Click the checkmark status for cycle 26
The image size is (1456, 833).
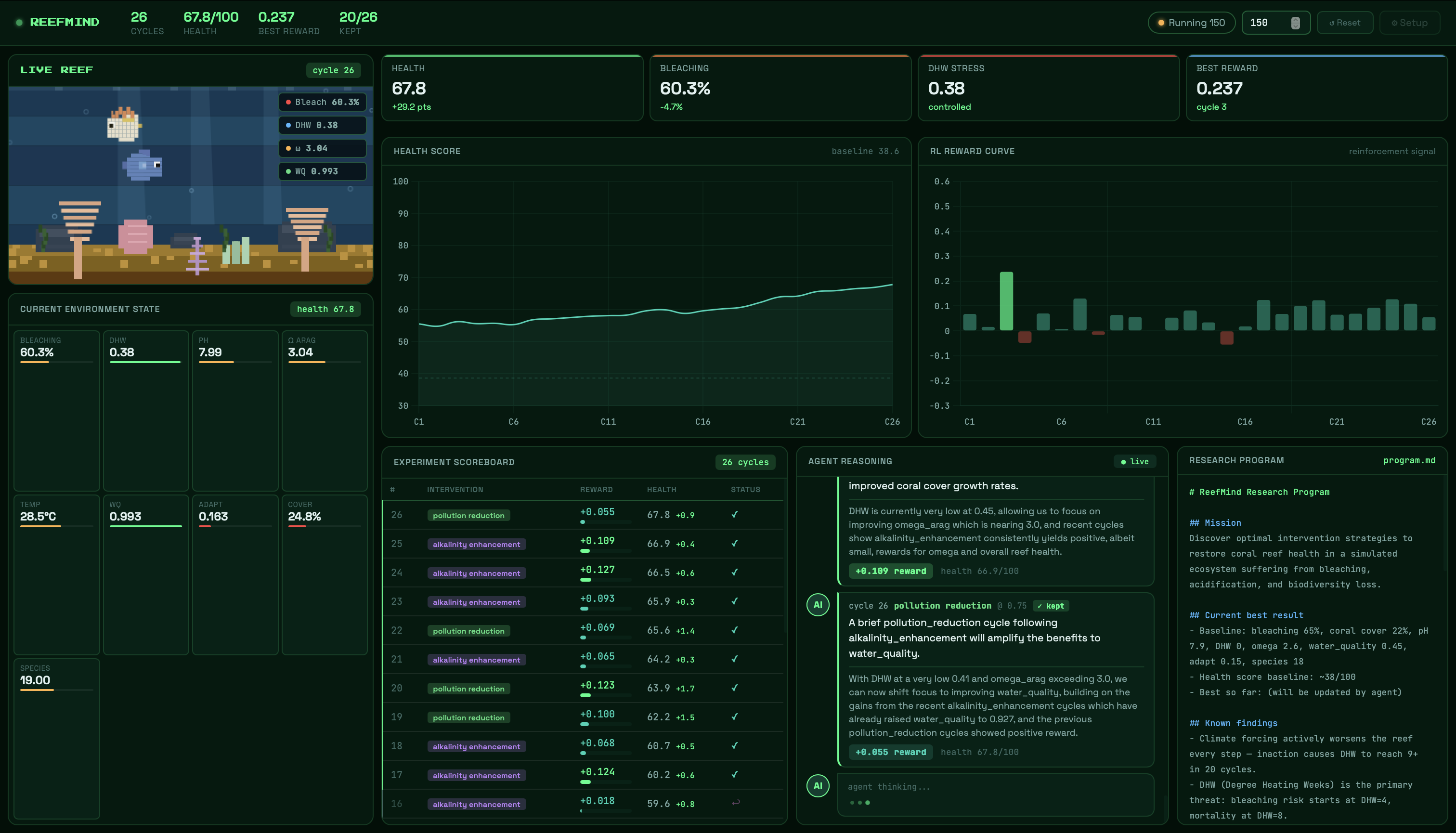pyautogui.click(x=735, y=514)
